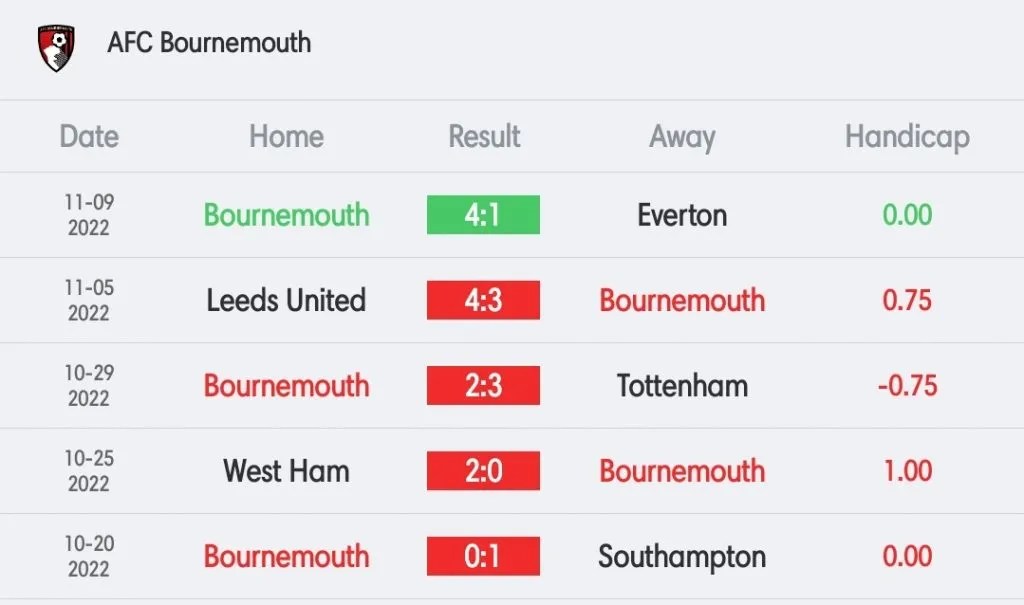This screenshot has width=1024, height=605.
Task: Click the Away column header
Action: coord(682,137)
